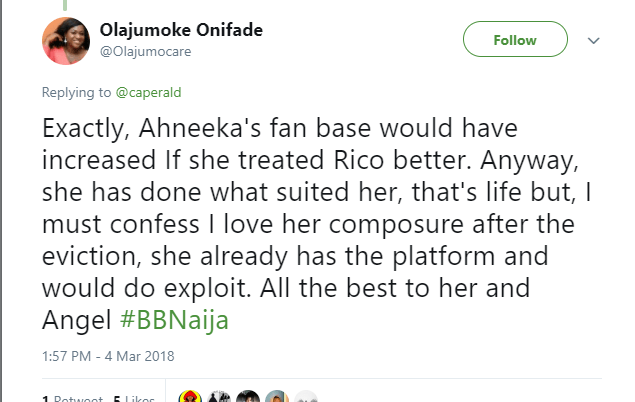Screen dimensions: 635x402
Task: Open the second liker's black-and-white avatar
Action: [x=218, y=398]
